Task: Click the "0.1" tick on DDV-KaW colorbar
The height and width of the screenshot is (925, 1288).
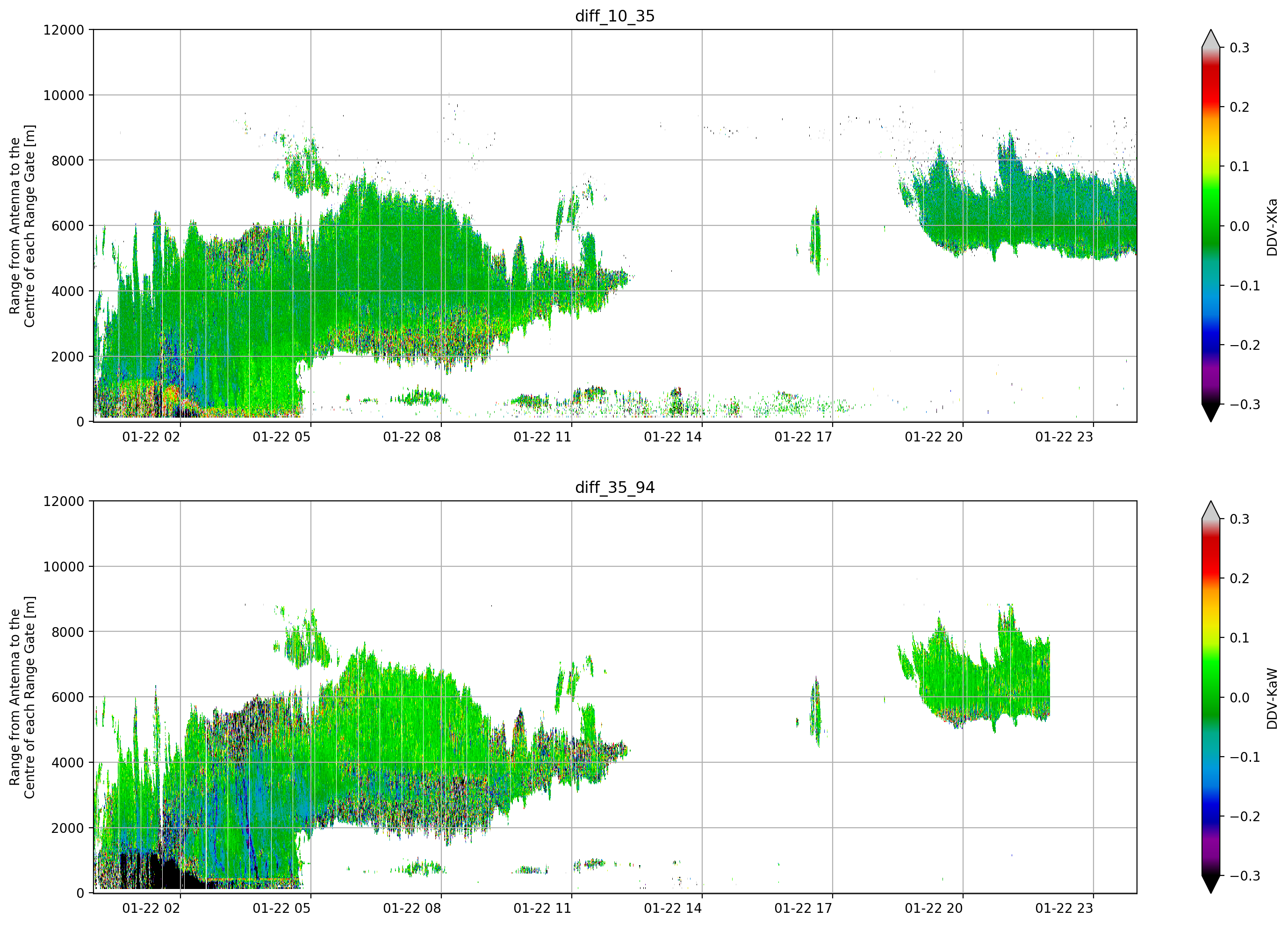Action: pos(1240,638)
